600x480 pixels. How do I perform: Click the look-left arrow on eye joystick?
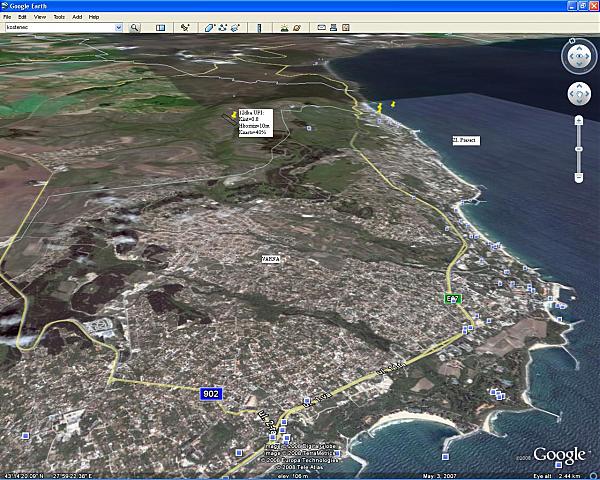(571, 57)
